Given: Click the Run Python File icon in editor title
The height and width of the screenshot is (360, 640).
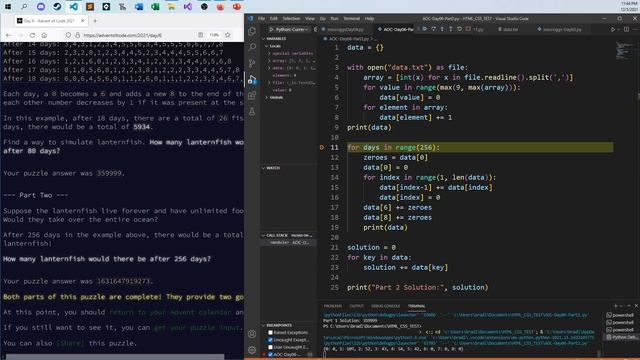Looking at the screenshot, I should [x=613, y=29].
